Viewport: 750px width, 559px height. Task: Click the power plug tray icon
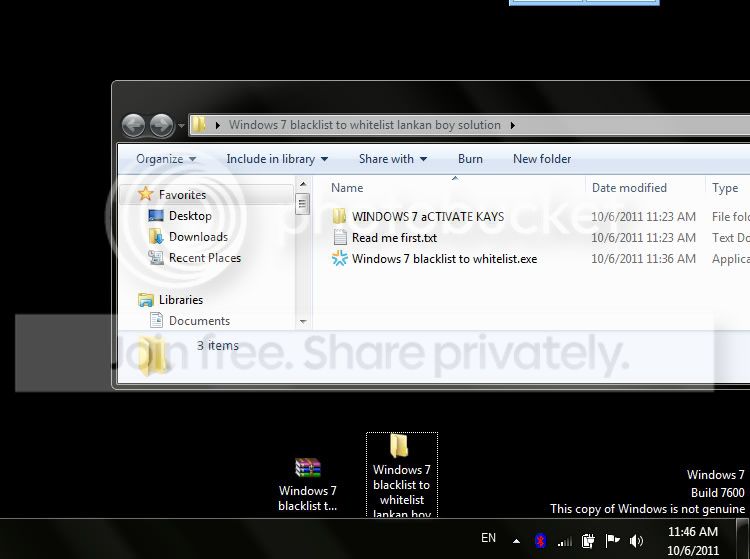[588, 541]
